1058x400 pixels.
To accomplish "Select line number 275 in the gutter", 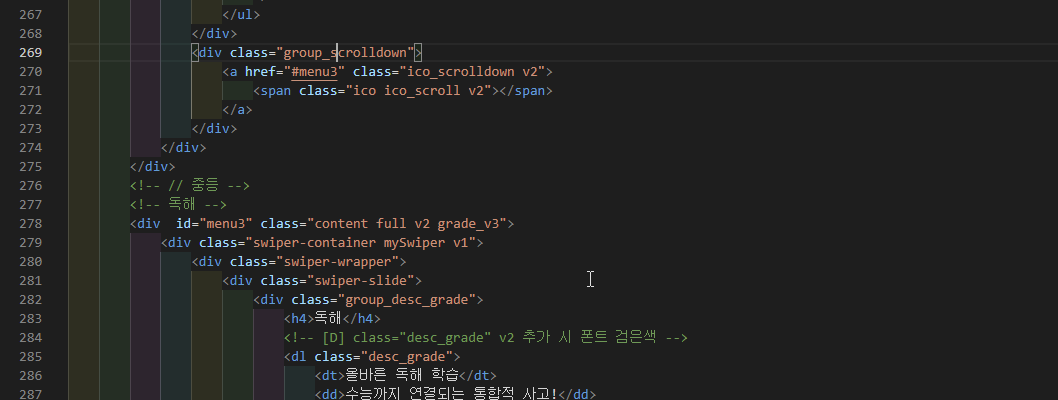I will pos(30,166).
